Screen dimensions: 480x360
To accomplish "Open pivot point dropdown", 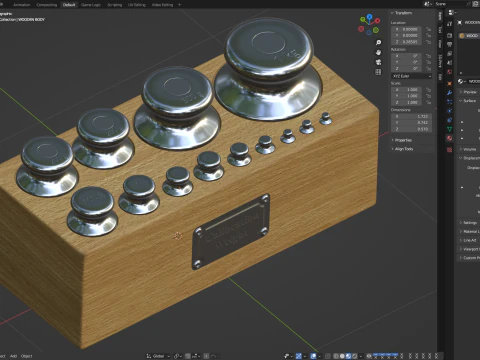I will pos(178,356).
